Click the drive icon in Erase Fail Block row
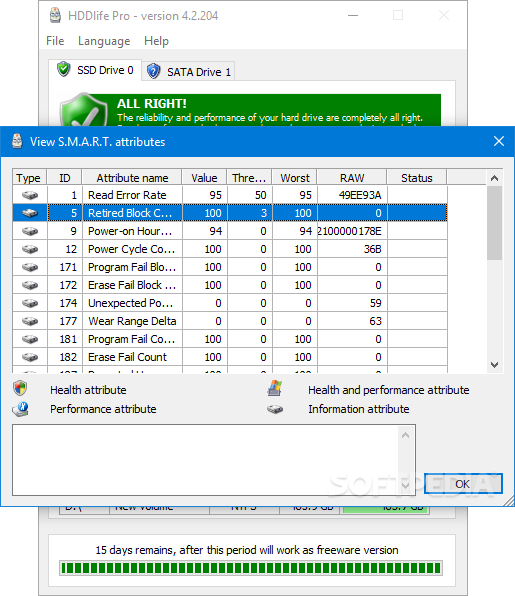Viewport: 515px width, 596px height. coord(30,285)
